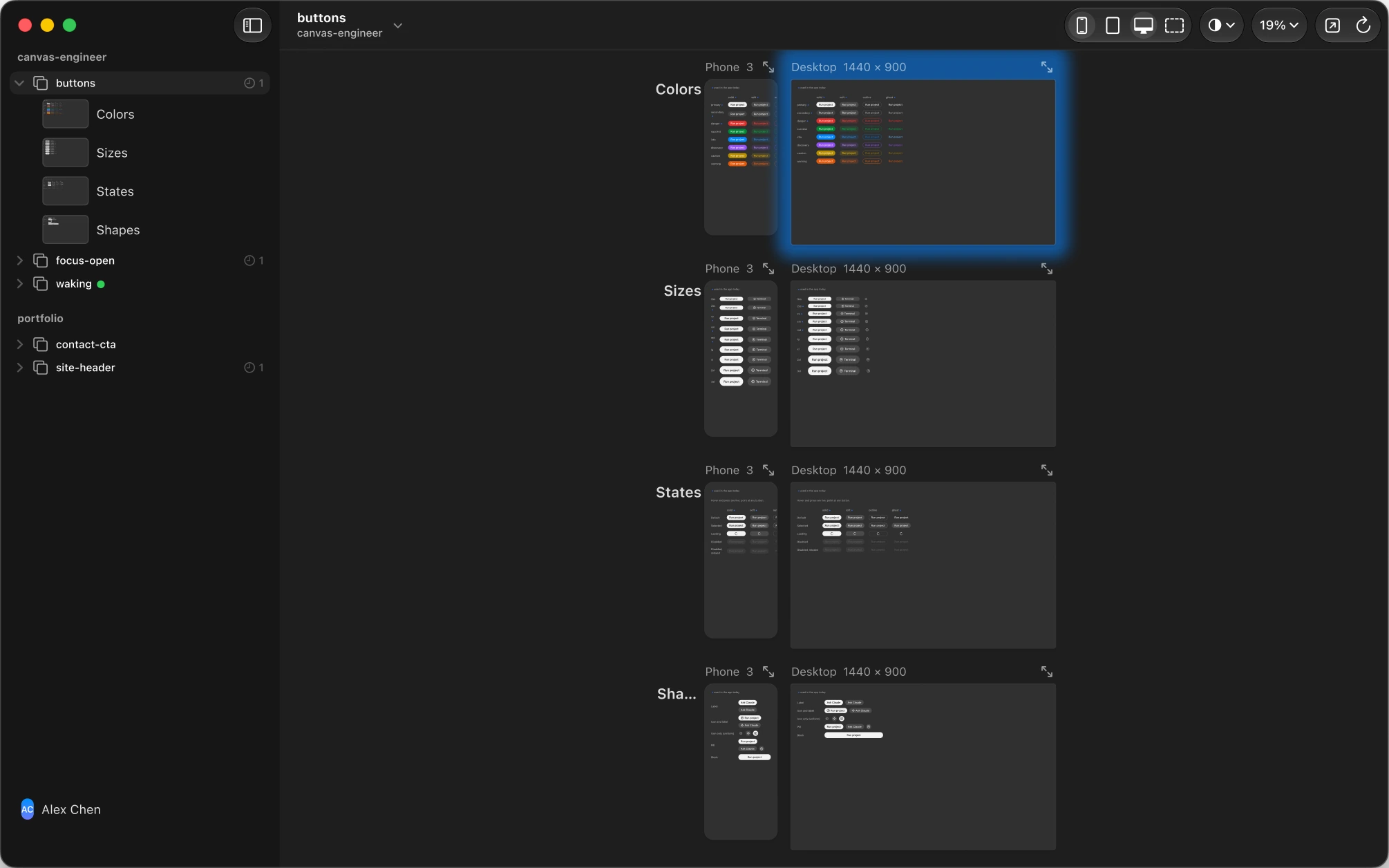Open the theme contrast dropdown
The width and height of the screenshot is (1389, 868).
[x=1221, y=26]
